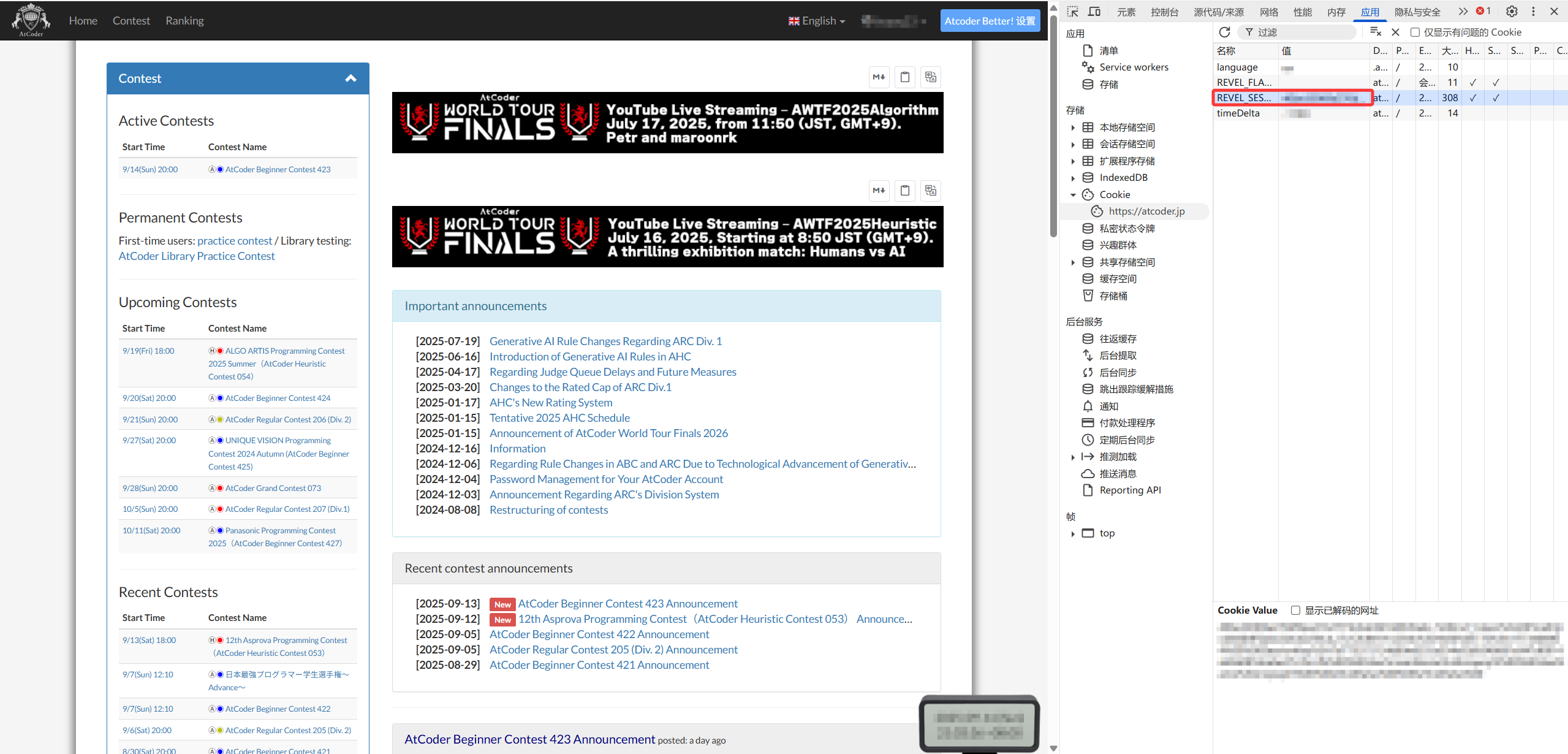Click the clear all cookies icon

click(1375, 32)
